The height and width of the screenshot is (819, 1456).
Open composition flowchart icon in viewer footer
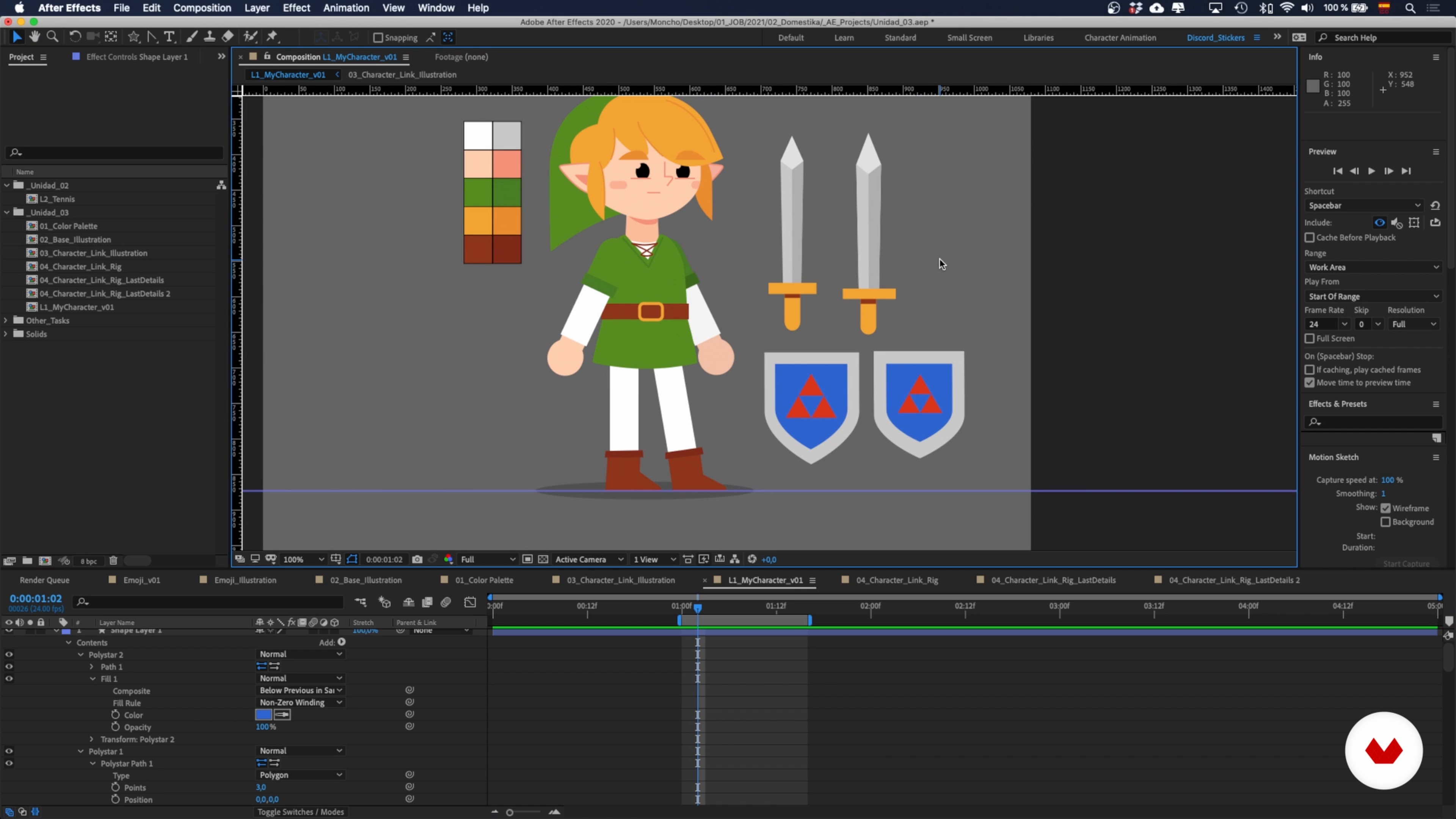735,559
